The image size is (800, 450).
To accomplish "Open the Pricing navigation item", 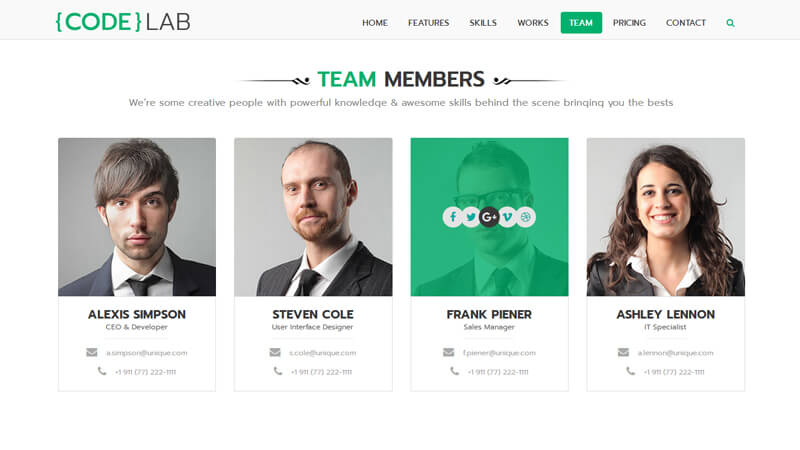I will (629, 23).
